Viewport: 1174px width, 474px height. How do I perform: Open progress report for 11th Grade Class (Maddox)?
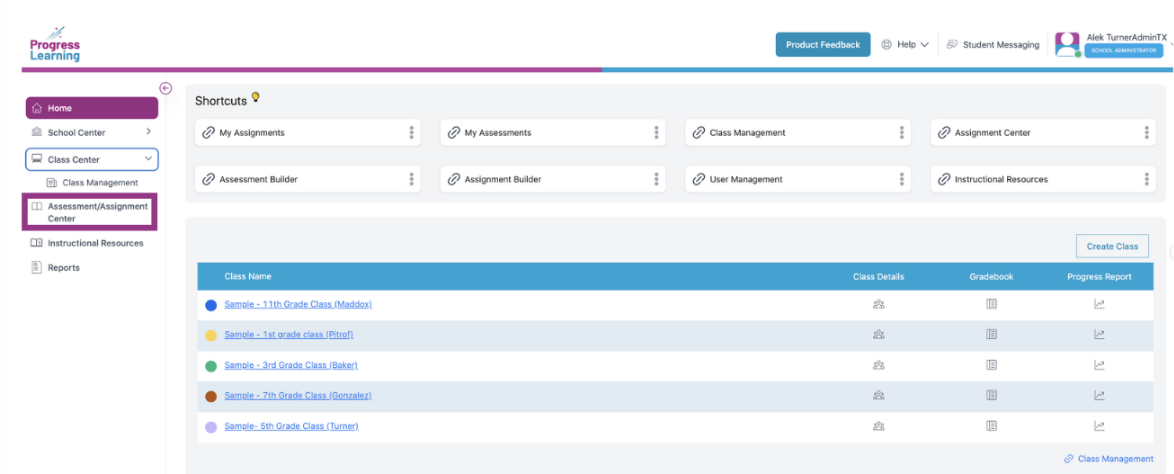(x=1099, y=304)
